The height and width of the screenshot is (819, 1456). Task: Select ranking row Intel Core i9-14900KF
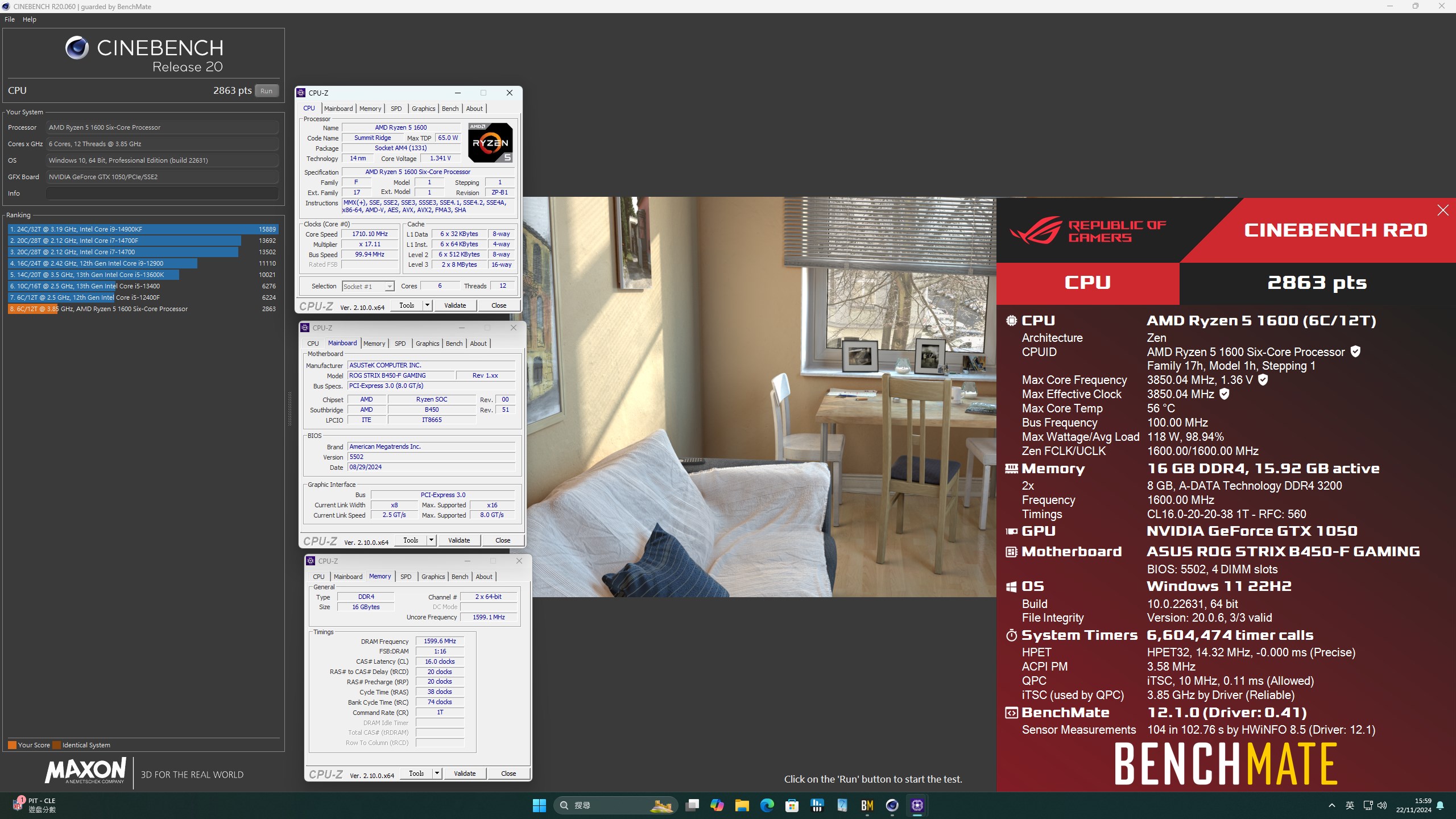pyautogui.click(x=143, y=229)
